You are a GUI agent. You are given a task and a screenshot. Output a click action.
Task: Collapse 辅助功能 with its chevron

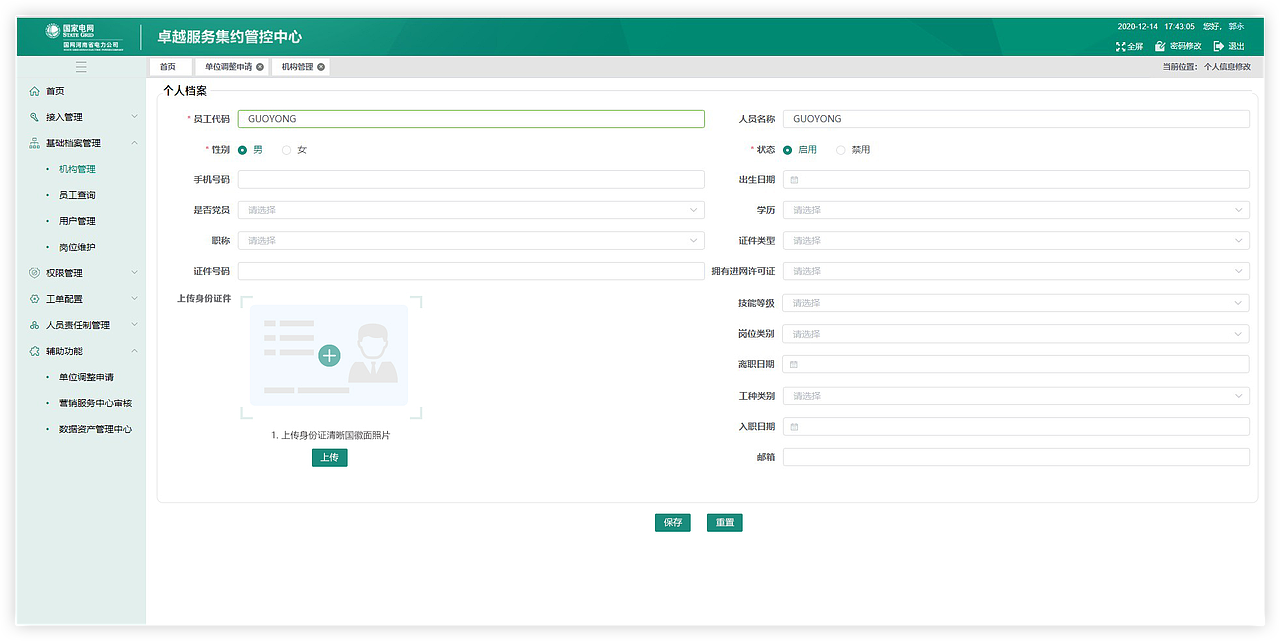click(x=134, y=351)
